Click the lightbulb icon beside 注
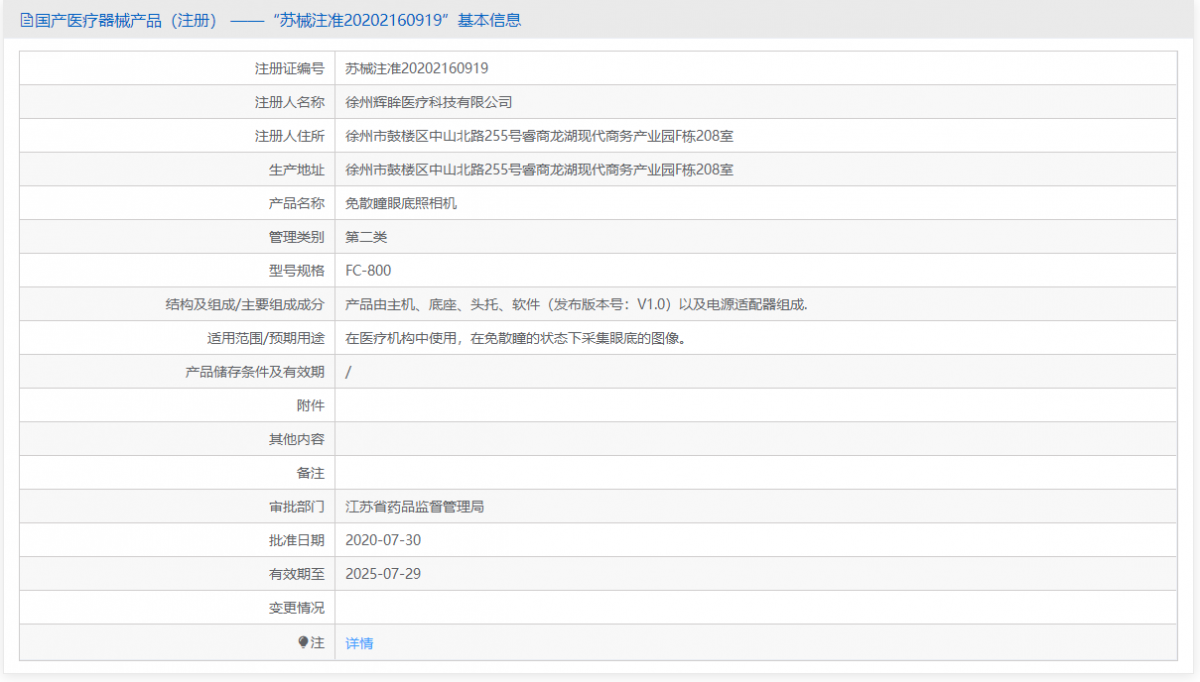This screenshot has width=1200, height=682. [303, 642]
